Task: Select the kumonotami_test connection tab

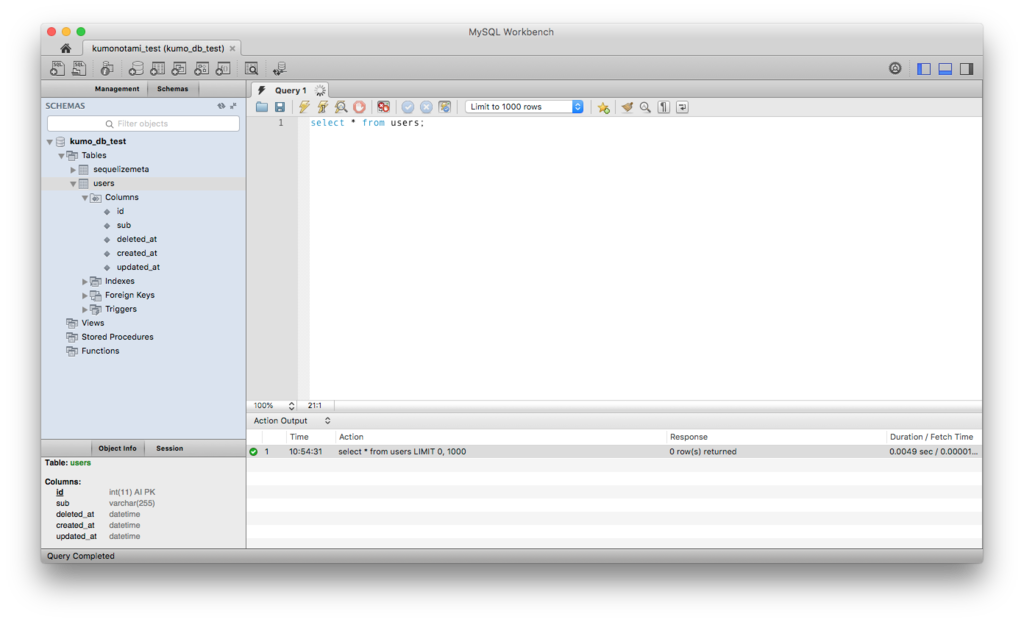Action: click(158, 48)
